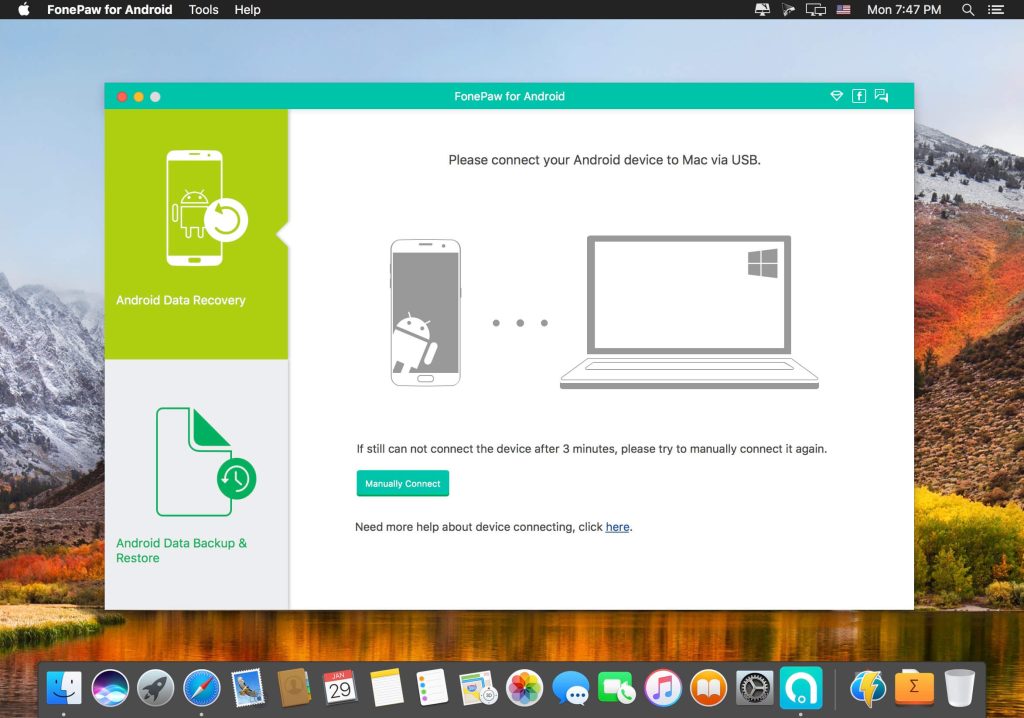Click the here link for connection help
The height and width of the screenshot is (718, 1024).
point(617,527)
